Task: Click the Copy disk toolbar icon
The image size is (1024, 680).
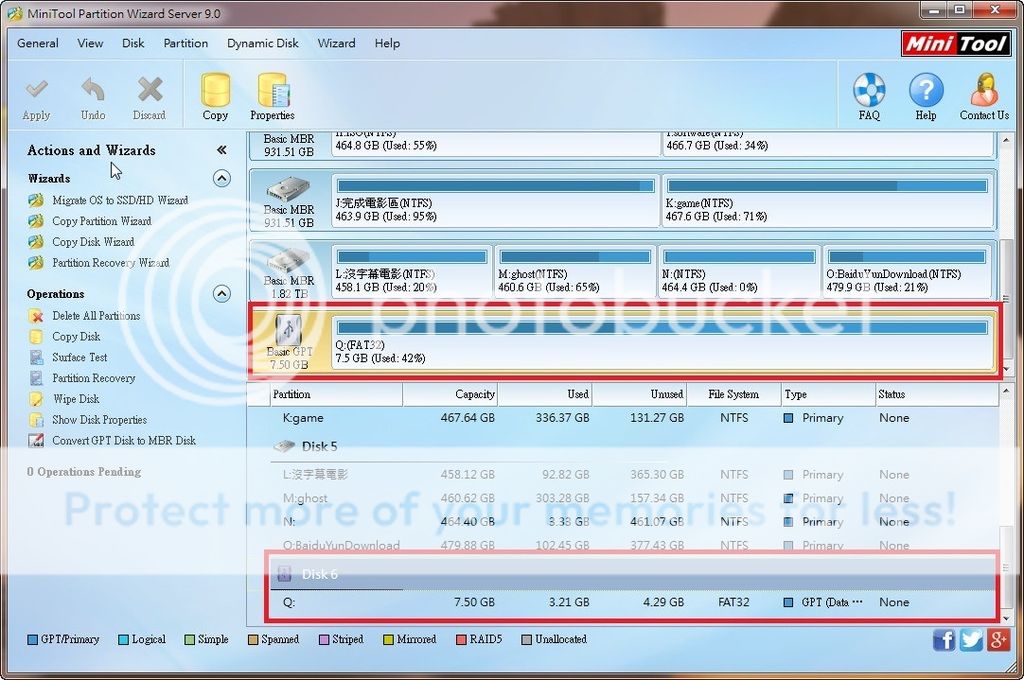Action: [x=215, y=93]
